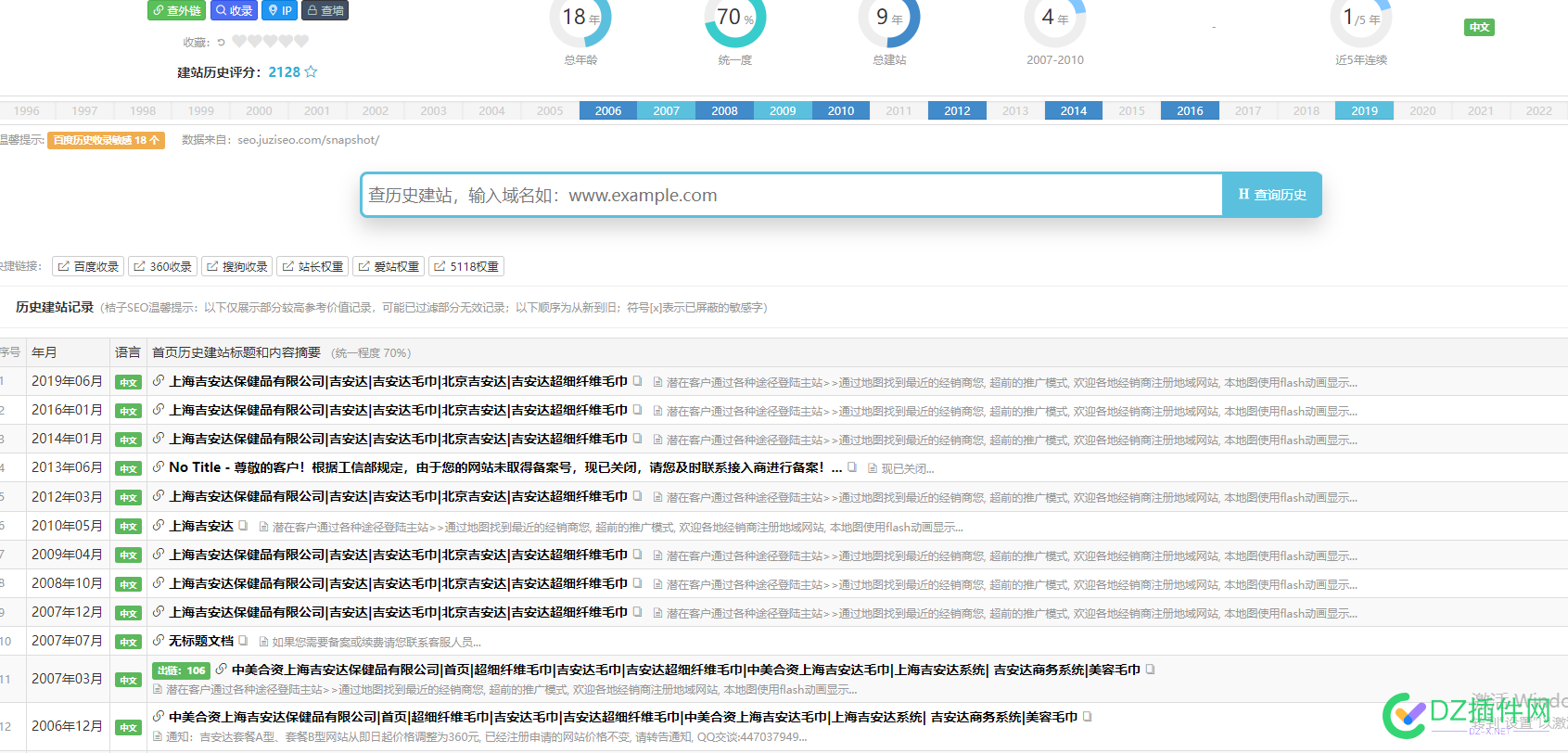1568x753 pixels.
Task: Click link icon in 2010年05月 row
Action: pyautogui.click(x=159, y=526)
